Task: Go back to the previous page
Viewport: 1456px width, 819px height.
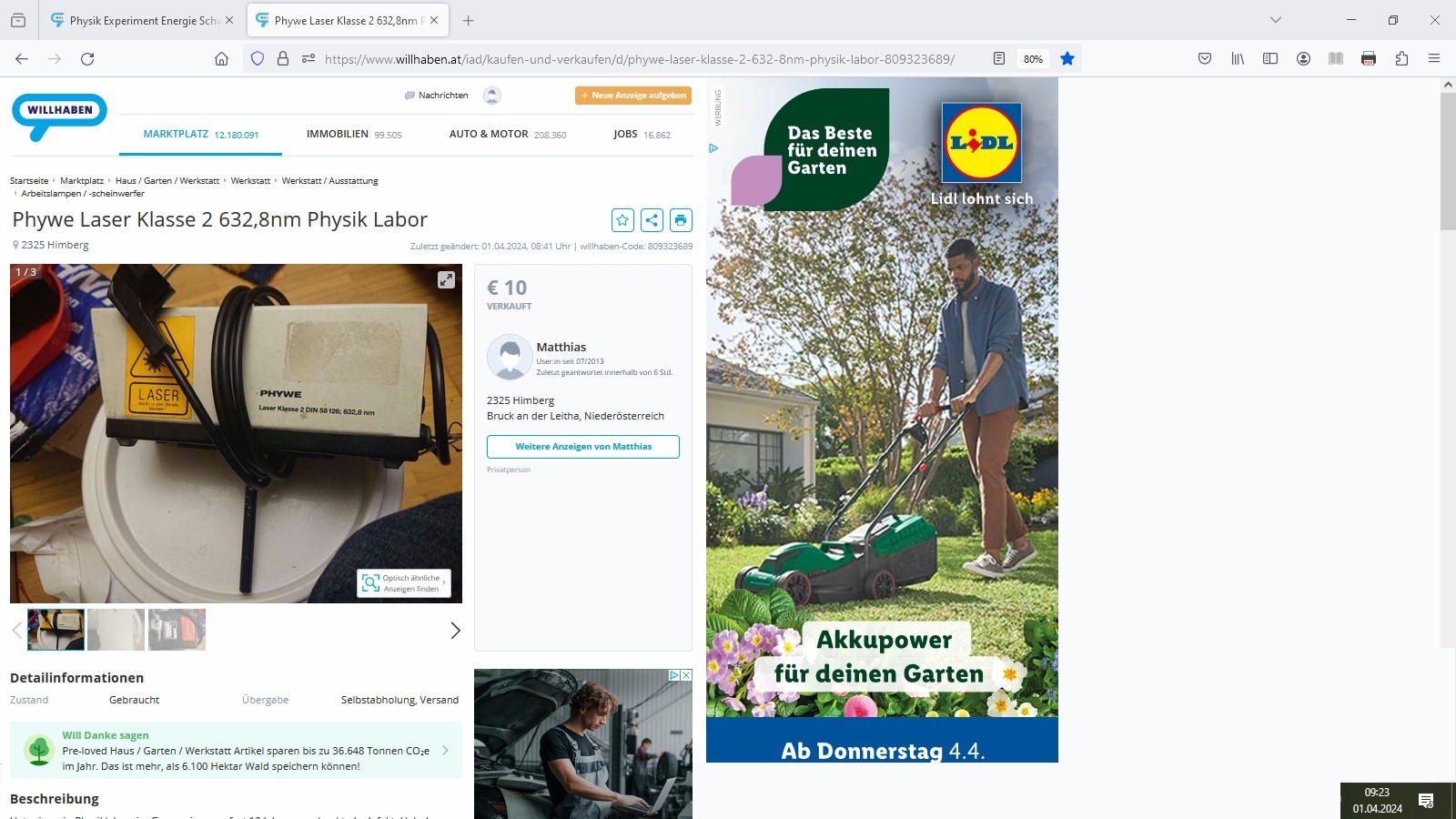Action: click(22, 58)
